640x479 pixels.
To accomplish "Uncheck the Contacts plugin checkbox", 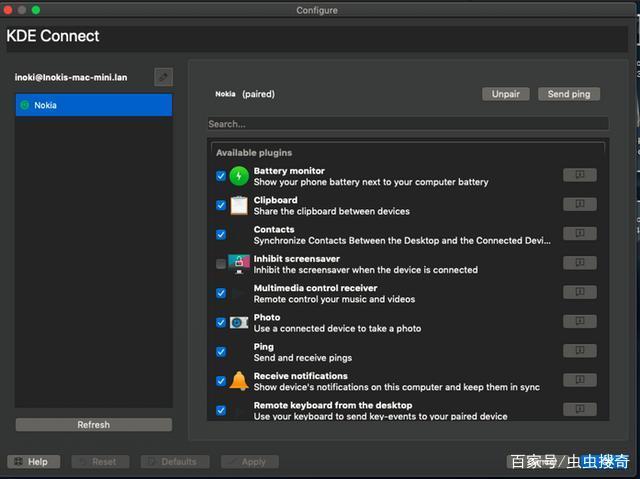I will click(x=221, y=234).
